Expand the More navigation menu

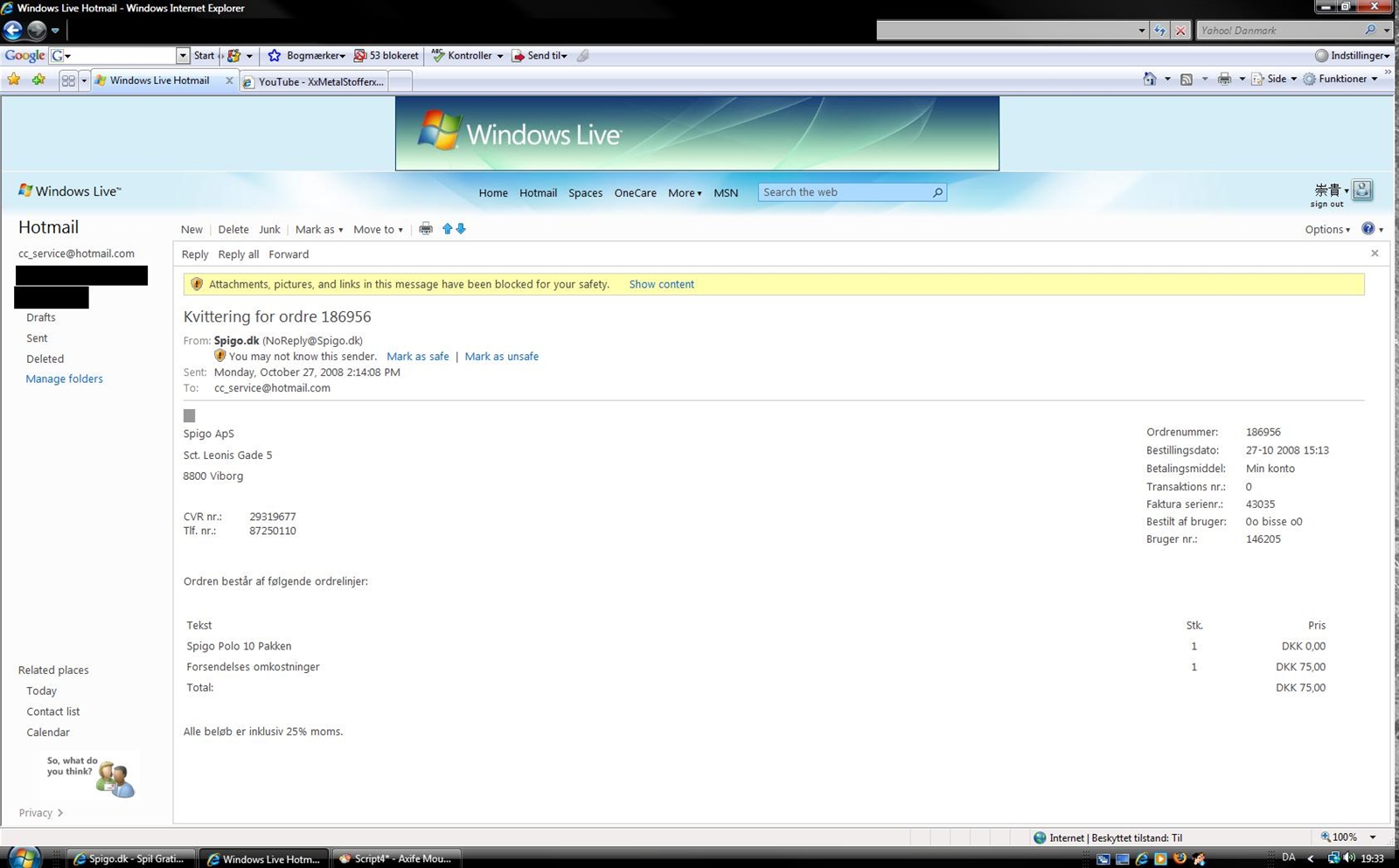pyautogui.click(x=684, y=193)
